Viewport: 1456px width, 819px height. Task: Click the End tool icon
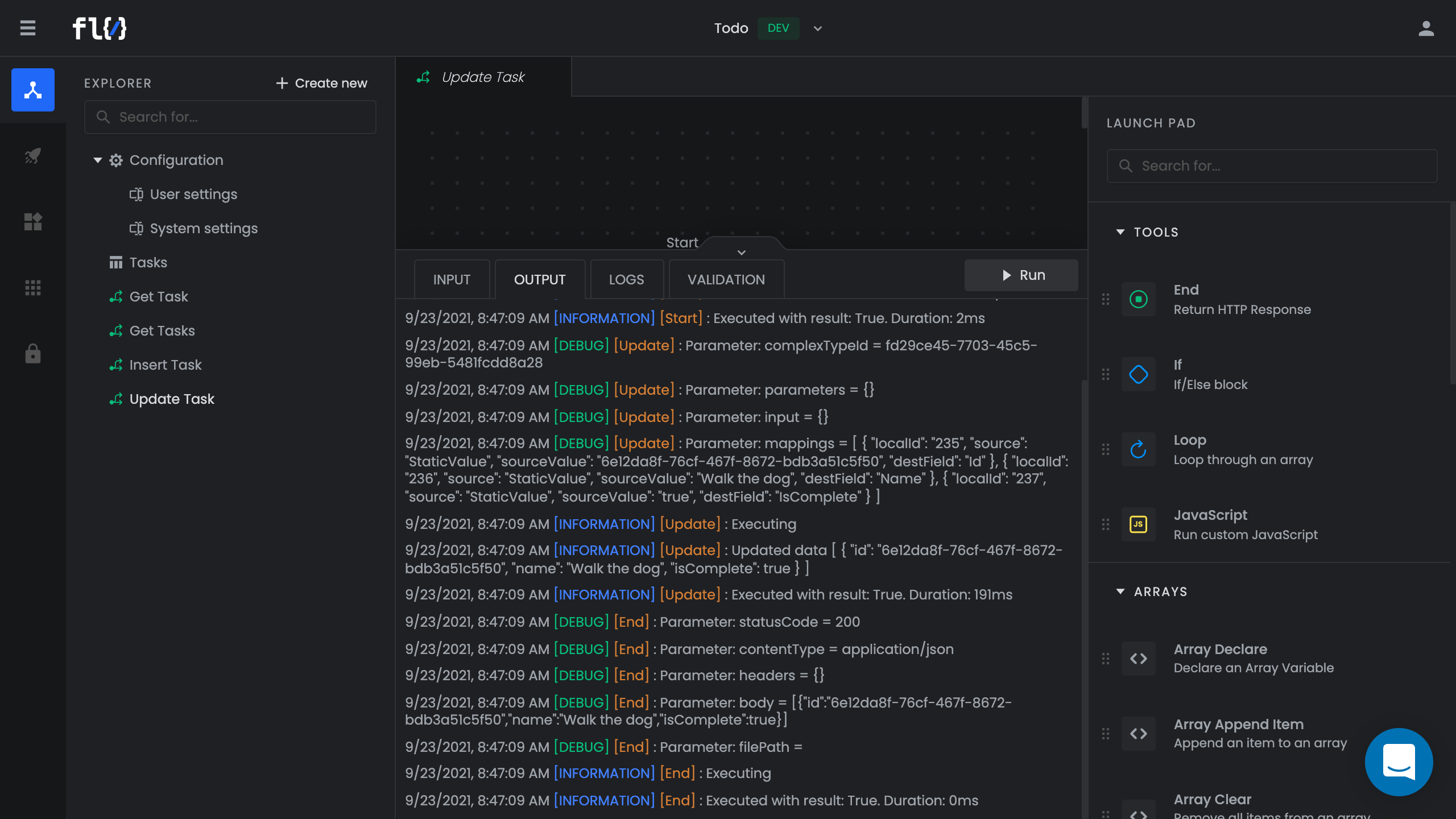[1139, 299]
